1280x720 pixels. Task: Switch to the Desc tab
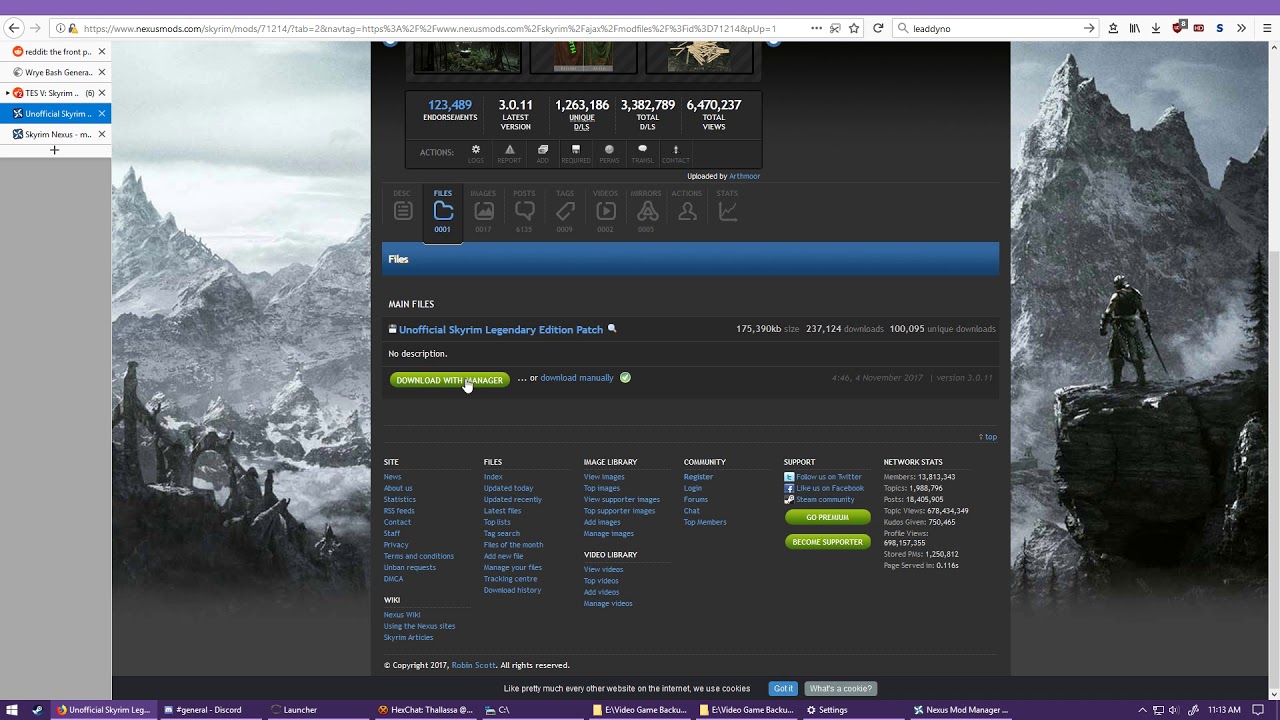[402, 210]
